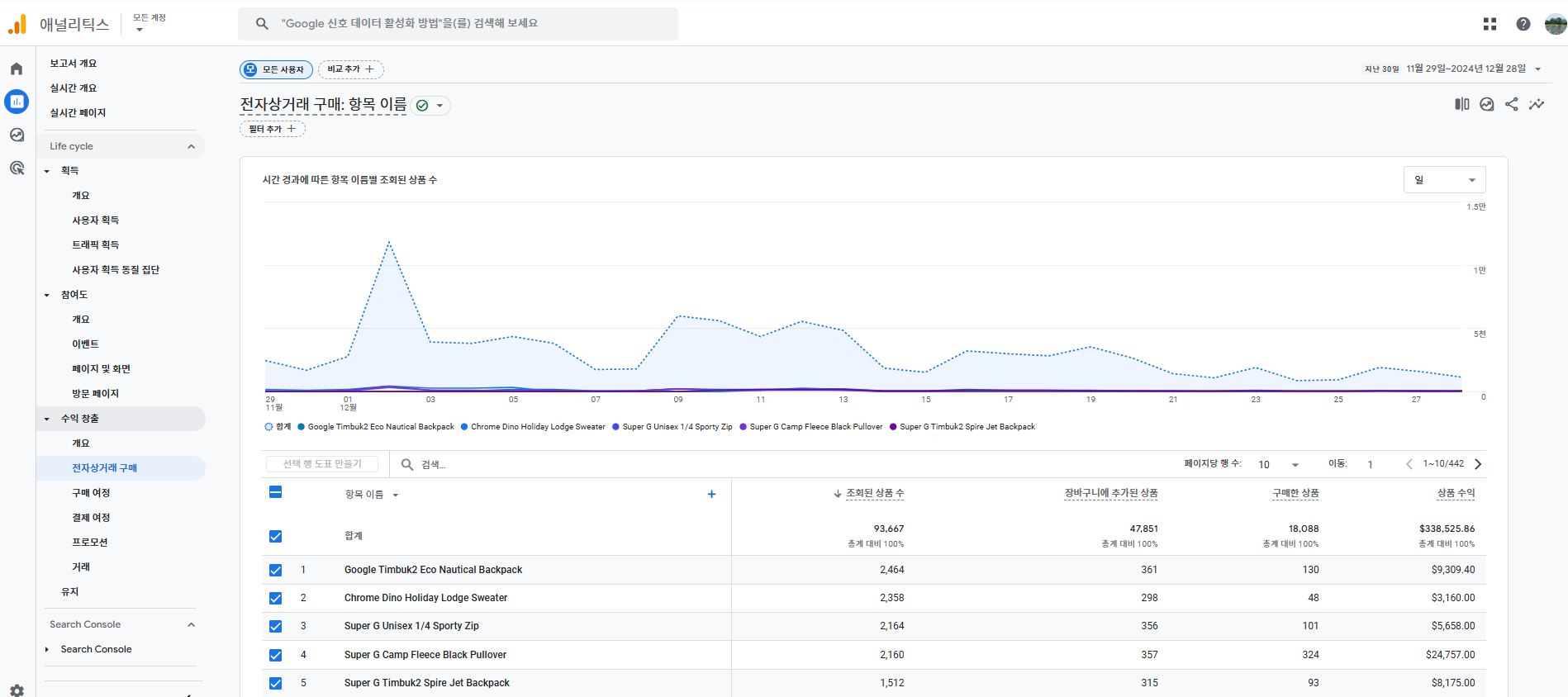
Task: Open 보고서 개요 in sidebar
Action: tap(74, 64)
